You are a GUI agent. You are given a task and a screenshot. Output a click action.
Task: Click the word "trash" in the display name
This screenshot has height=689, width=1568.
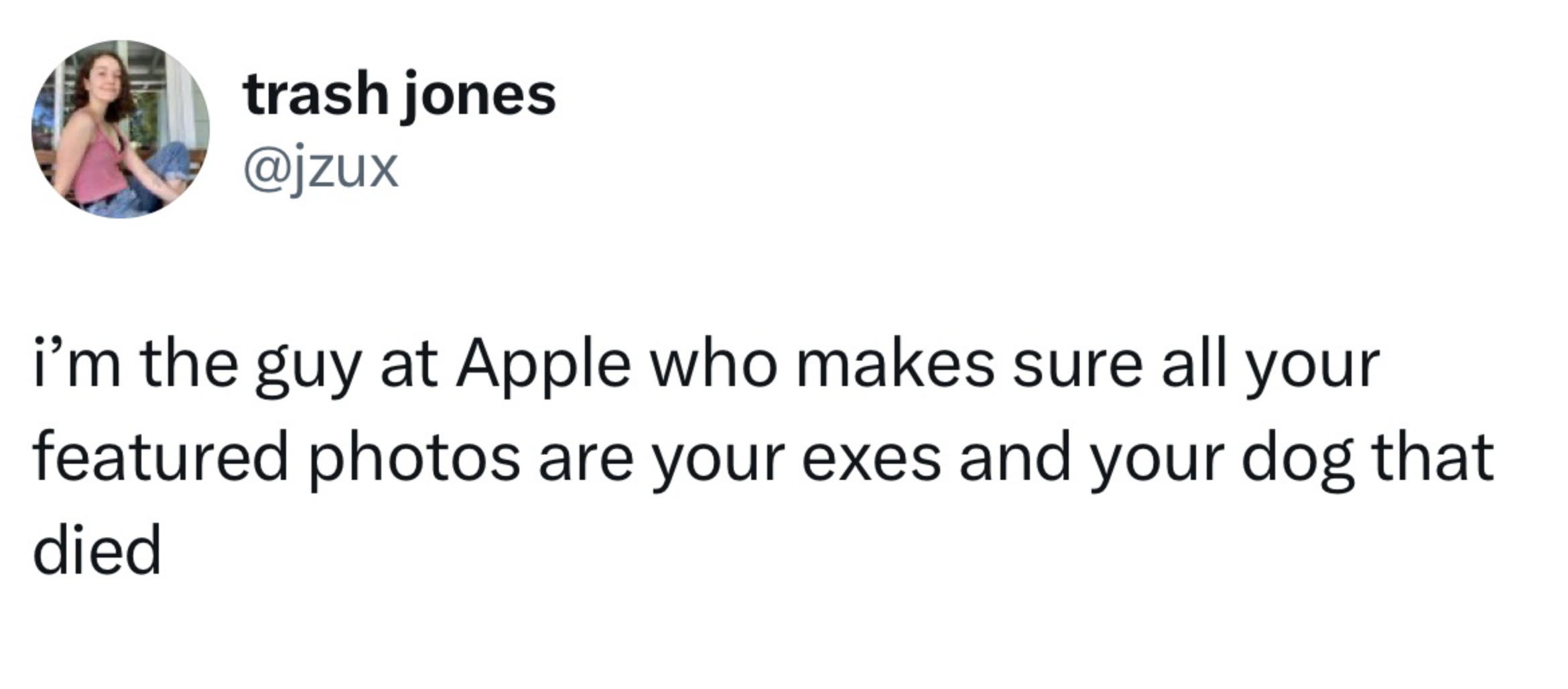[x=316, y=95]
